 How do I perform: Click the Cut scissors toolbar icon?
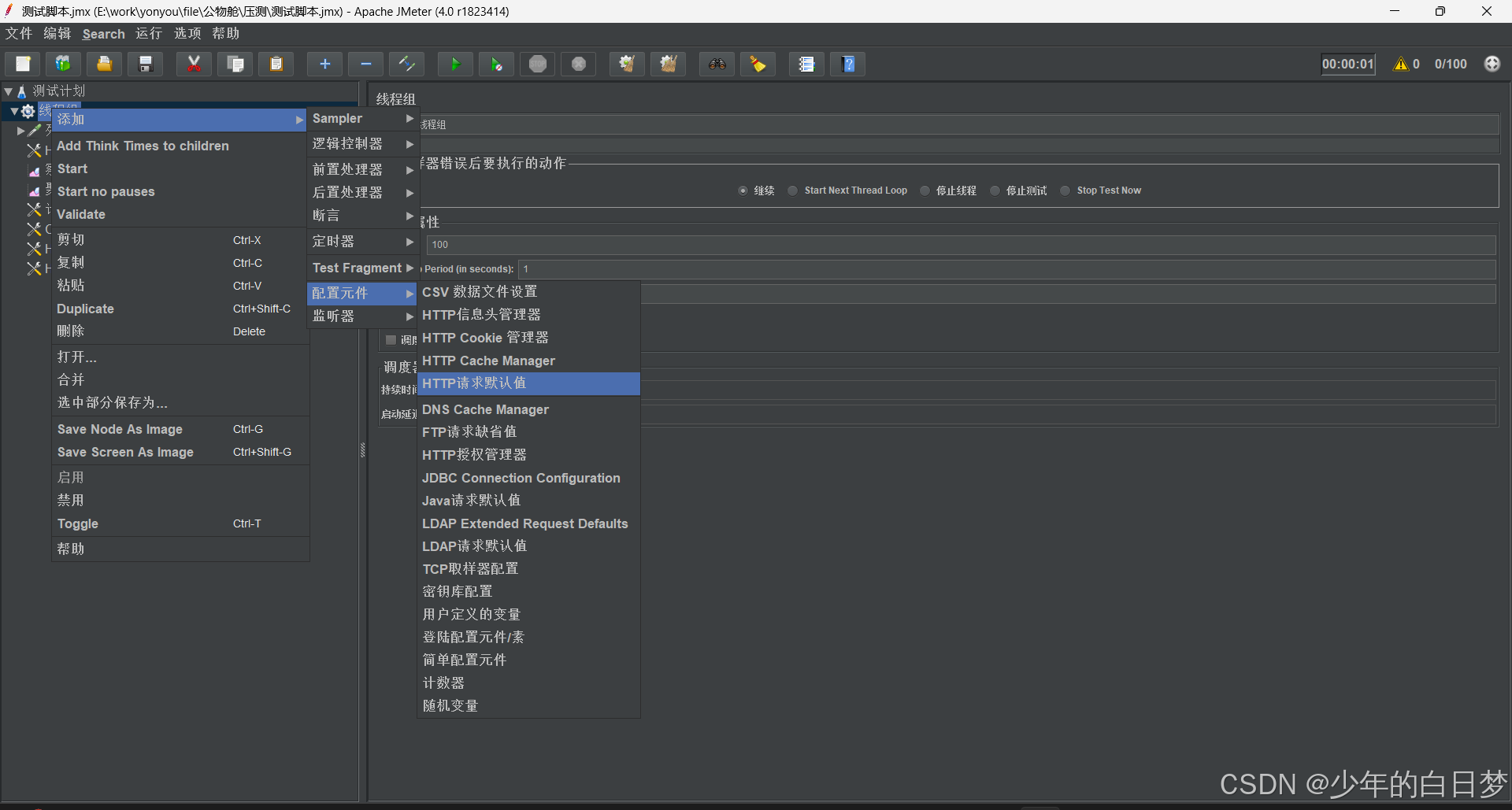pos(194,64)
